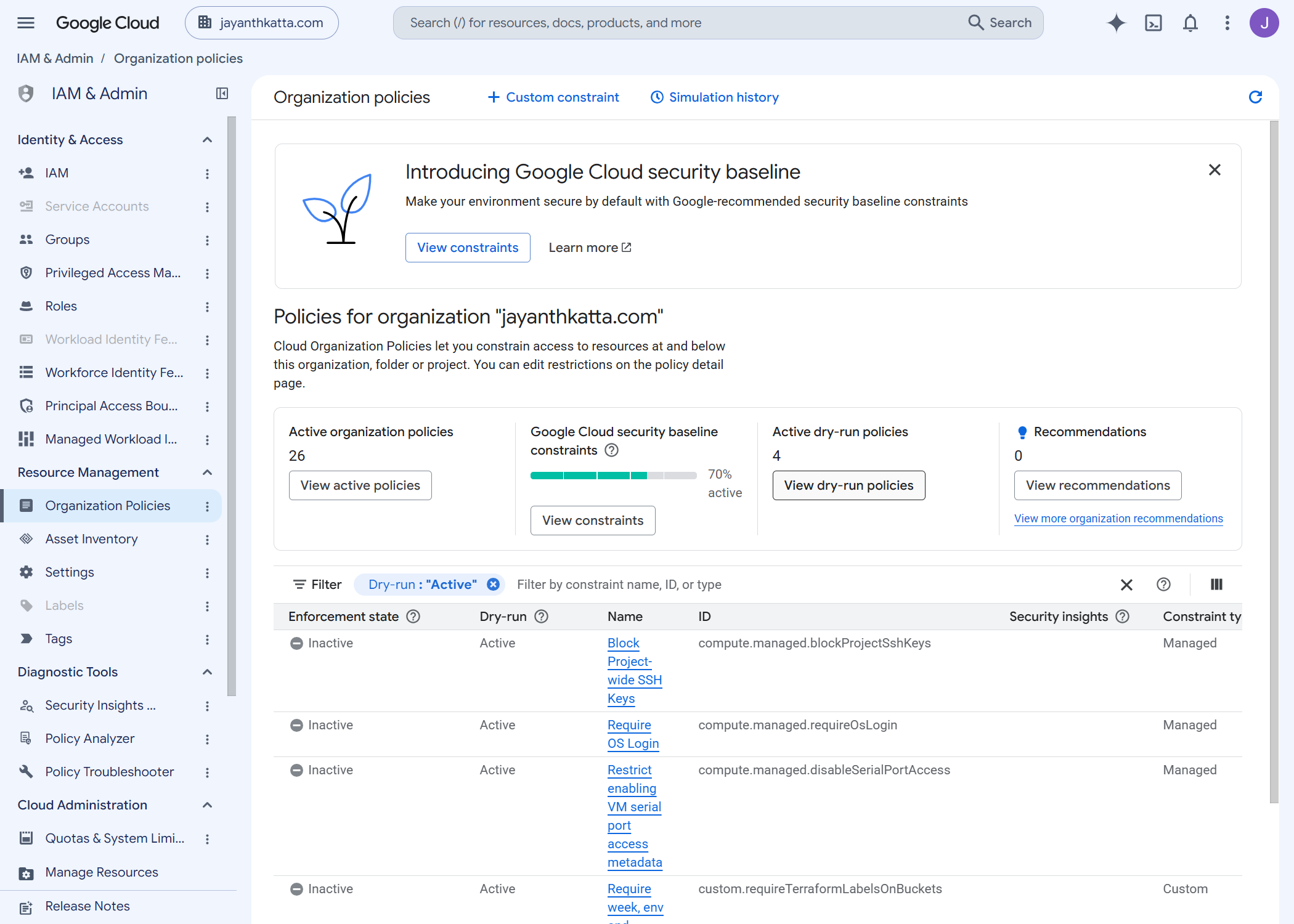Click the main page vertical scrollbar
This screenshot has width=1294, height=924.
1274,462
